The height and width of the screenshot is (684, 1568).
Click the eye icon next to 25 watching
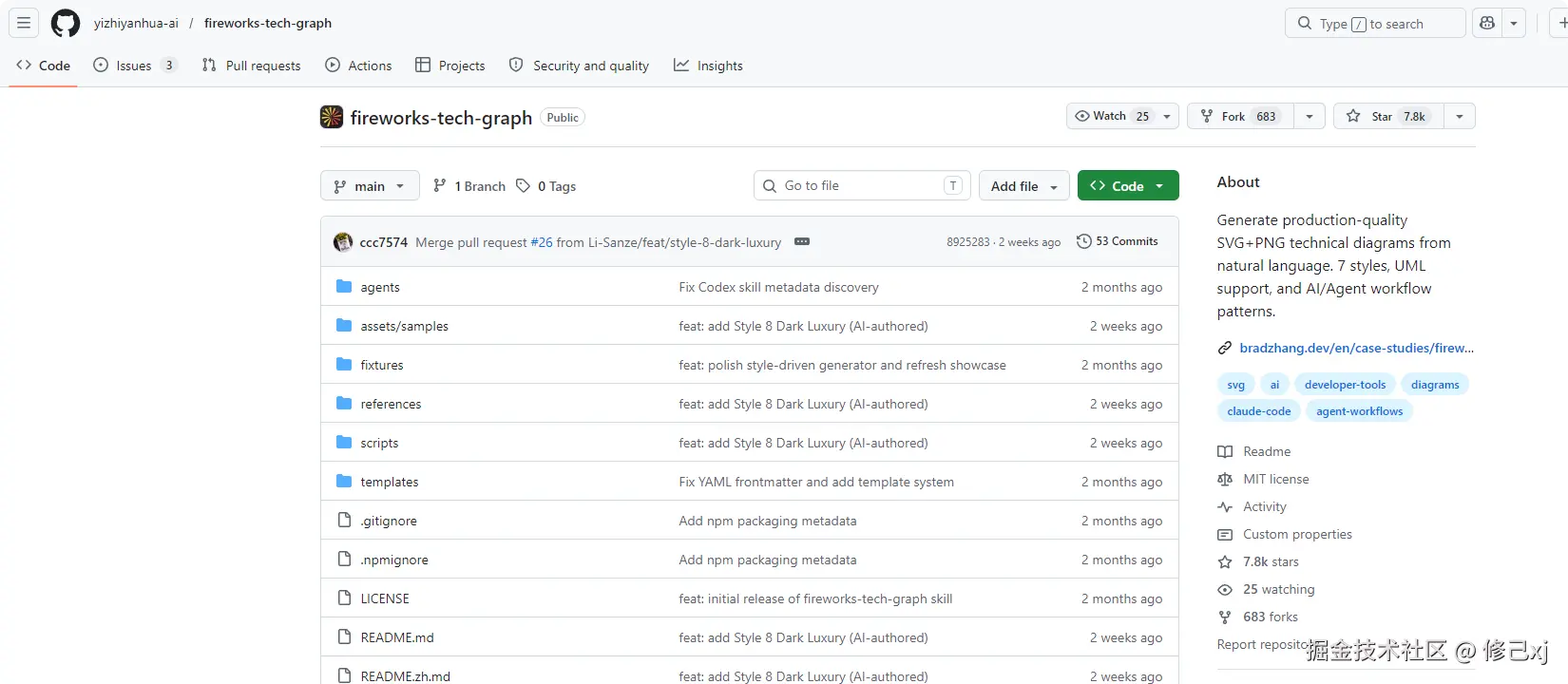(1225, 590)
